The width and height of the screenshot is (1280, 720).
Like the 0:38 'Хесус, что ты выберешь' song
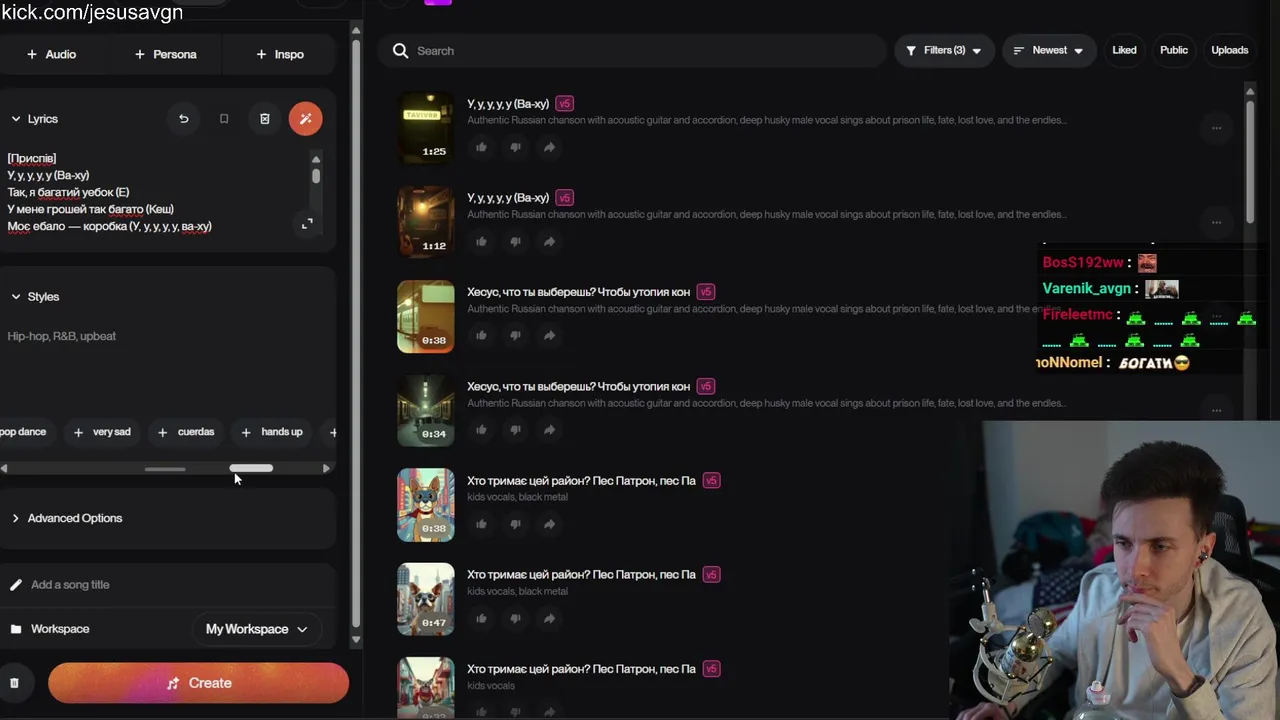tap(481, 335)
